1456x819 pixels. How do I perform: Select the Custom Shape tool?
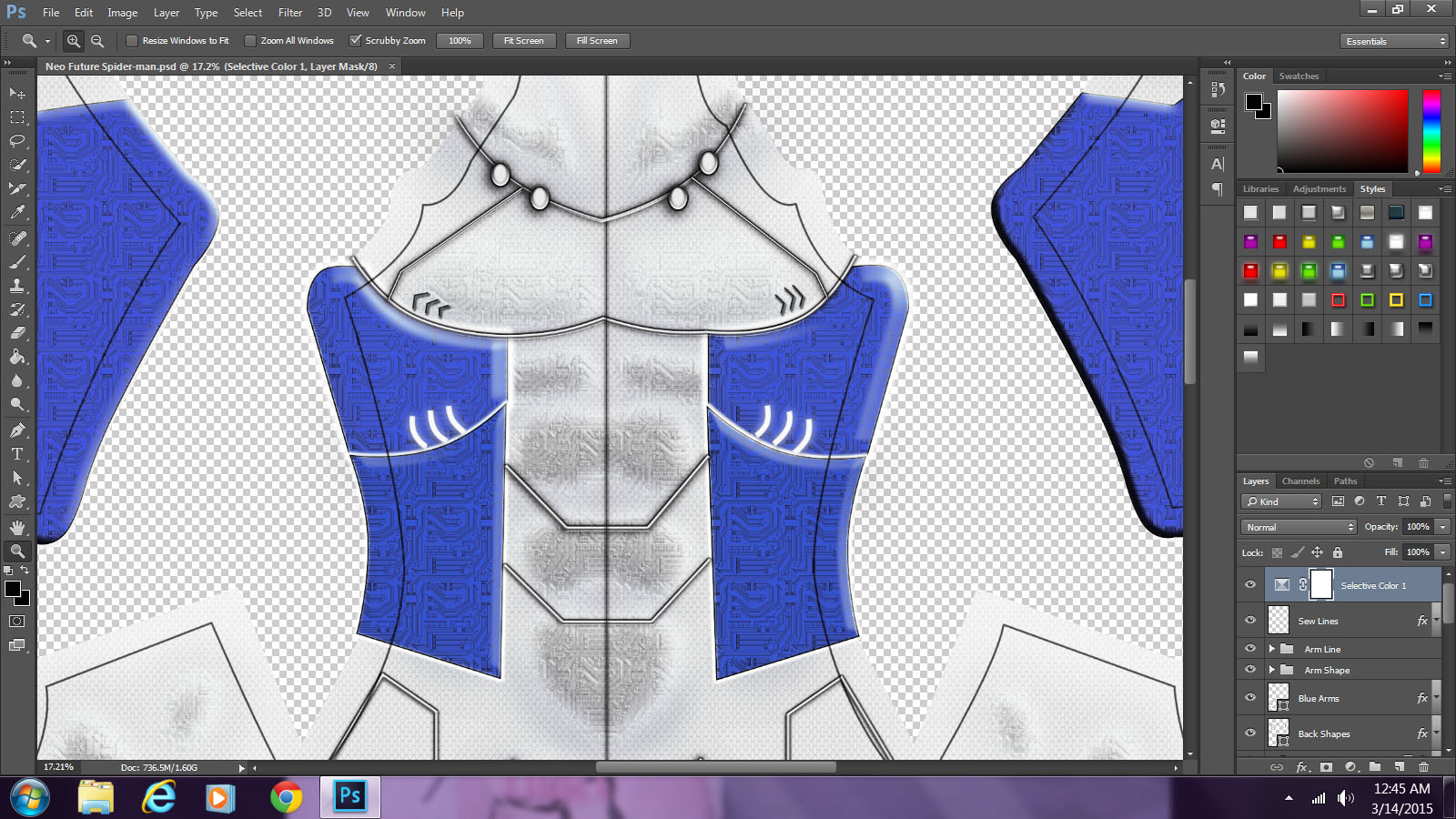[17, 501]
